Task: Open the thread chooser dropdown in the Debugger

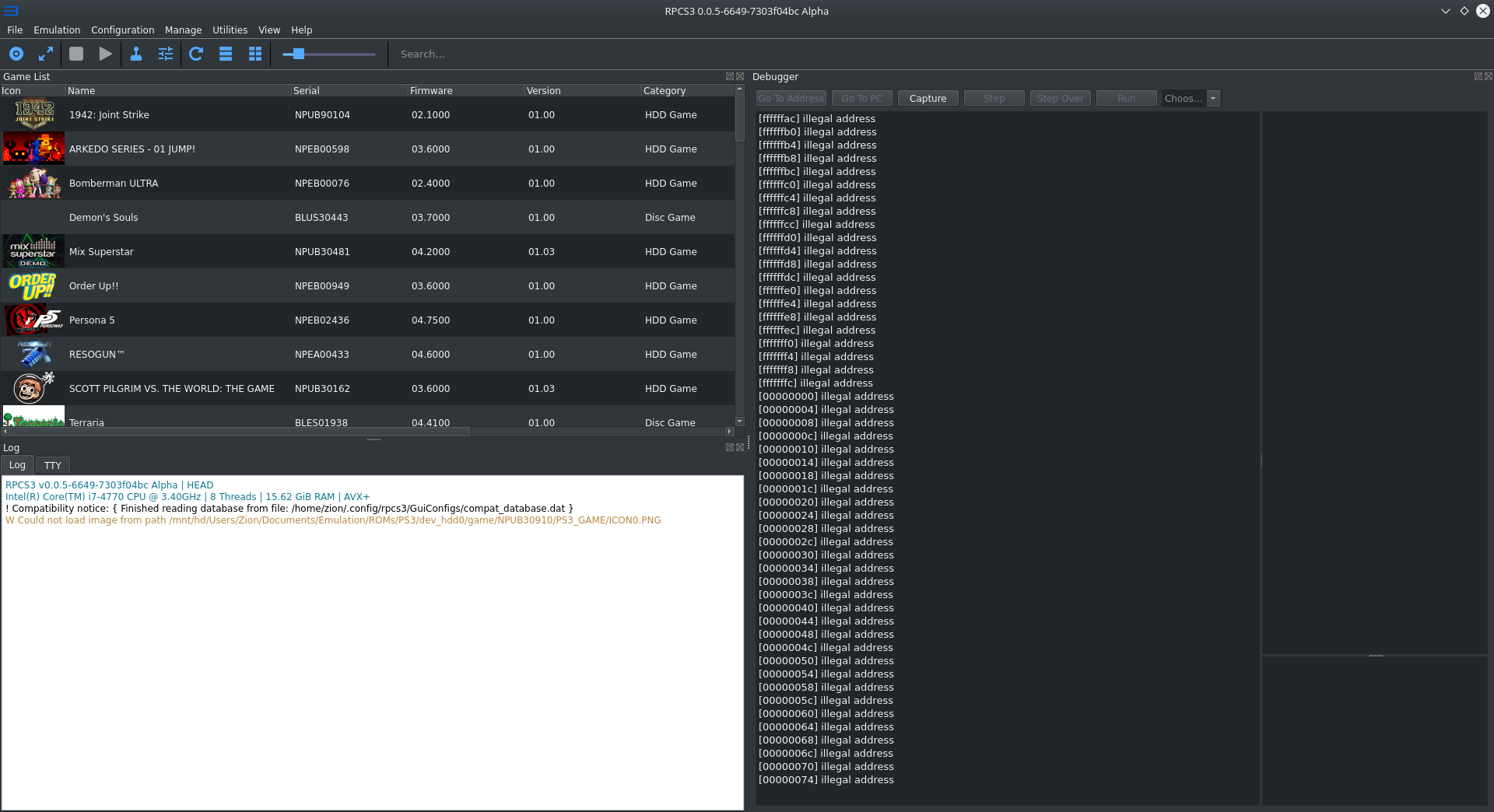Action: (x=1212, y=98)
